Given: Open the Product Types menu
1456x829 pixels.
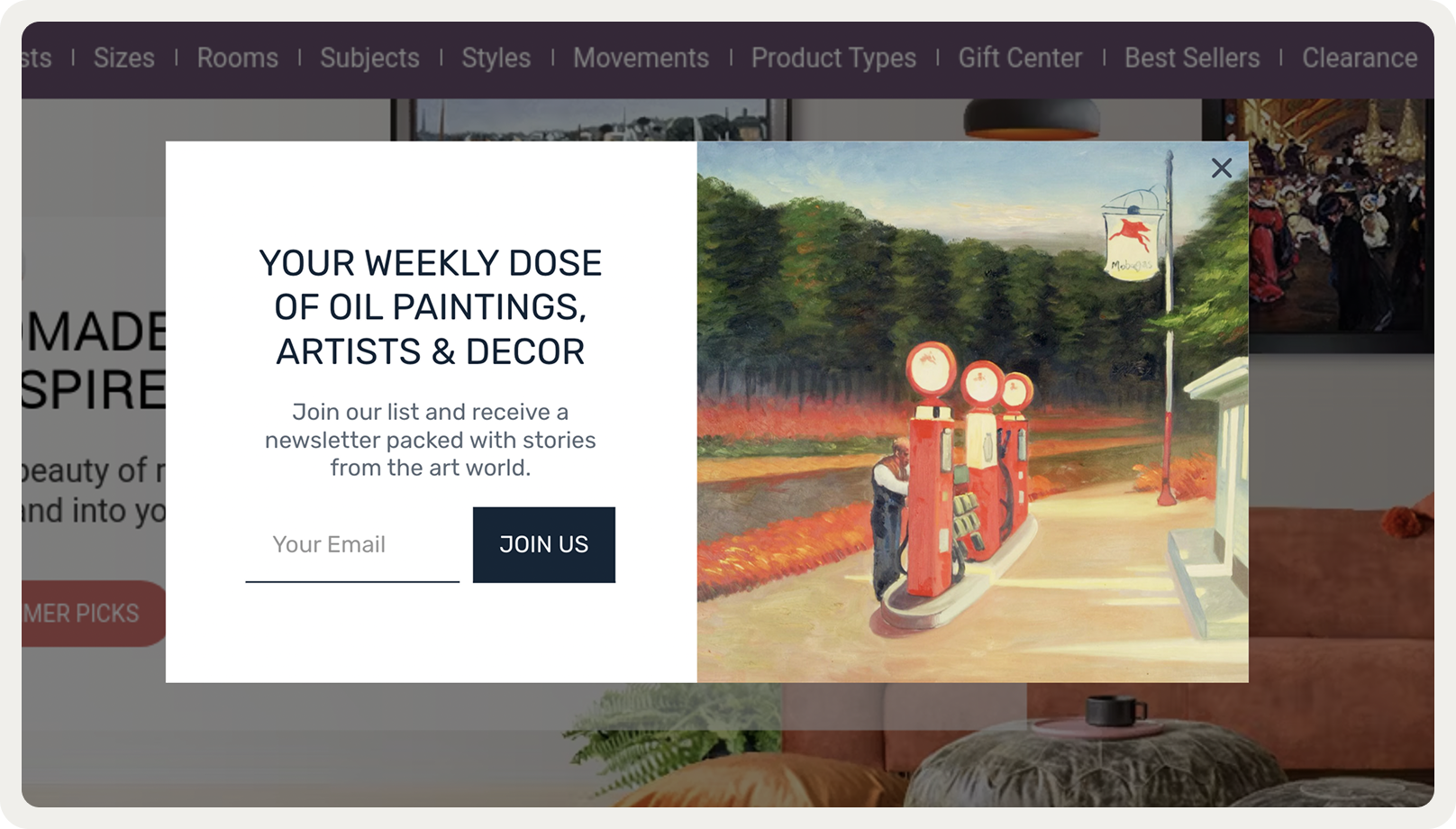Looking at the screenshot, I should [833, 58].
